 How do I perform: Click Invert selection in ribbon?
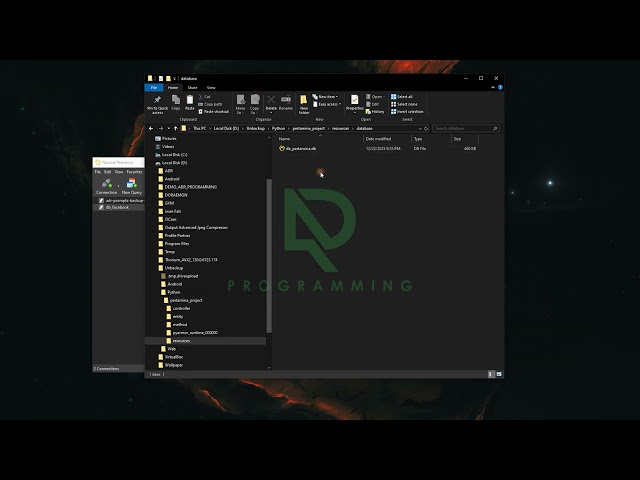(x=407, y=111)
